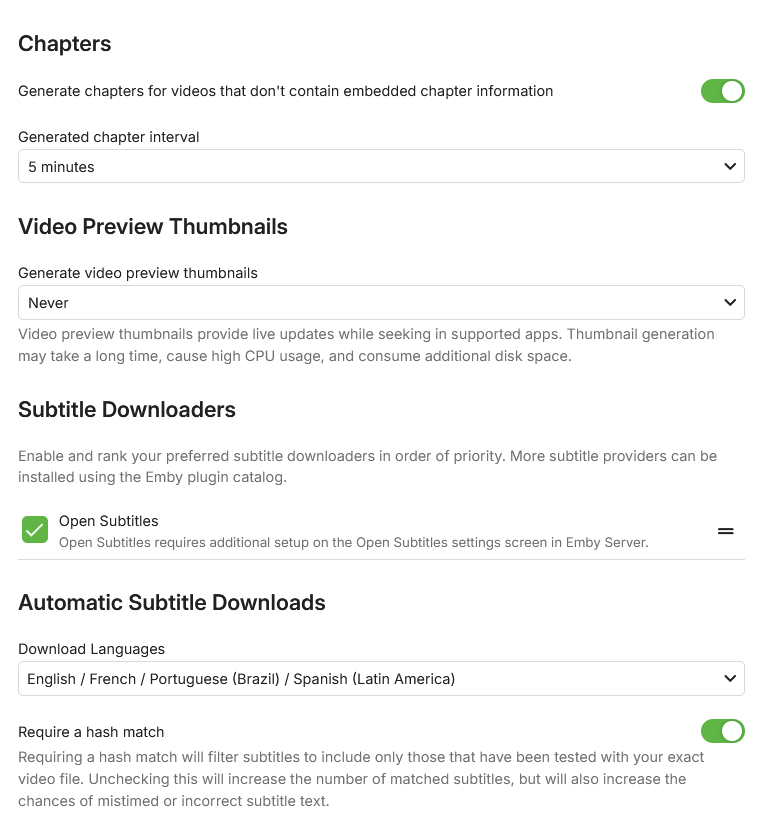Uncheck the Open Subtitles downloader checkbox
778x830 pixels.
(35, 530)
